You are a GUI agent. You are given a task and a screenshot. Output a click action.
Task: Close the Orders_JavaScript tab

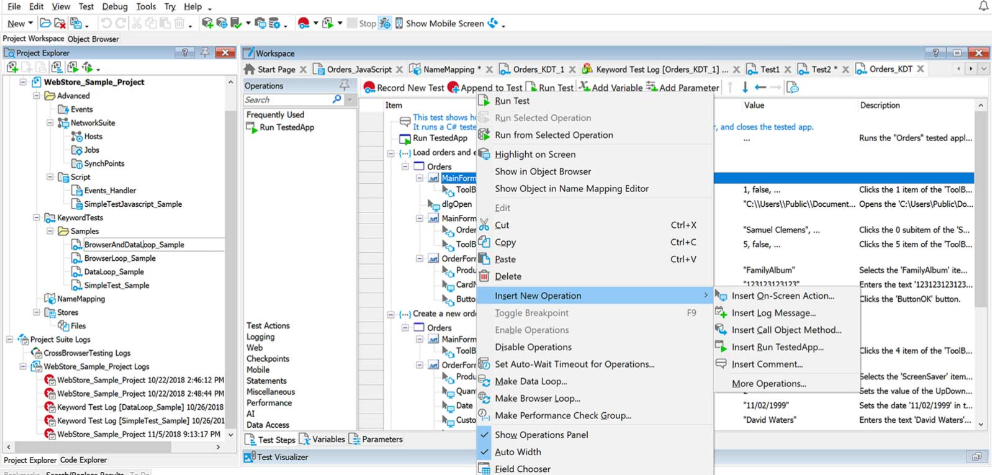pos(399,69)
